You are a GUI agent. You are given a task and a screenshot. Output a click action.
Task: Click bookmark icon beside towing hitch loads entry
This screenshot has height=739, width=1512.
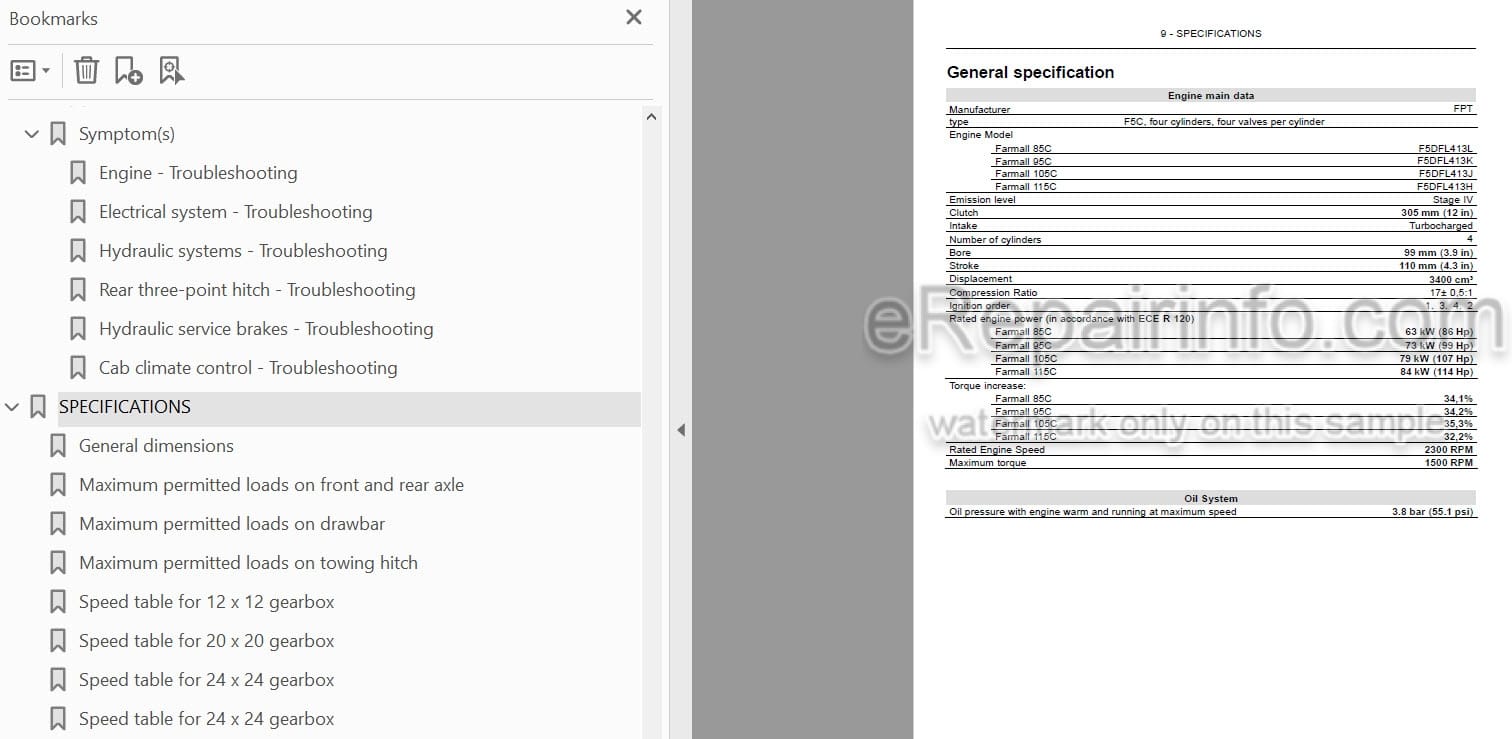pyautogui.click(x=58, y=563)
